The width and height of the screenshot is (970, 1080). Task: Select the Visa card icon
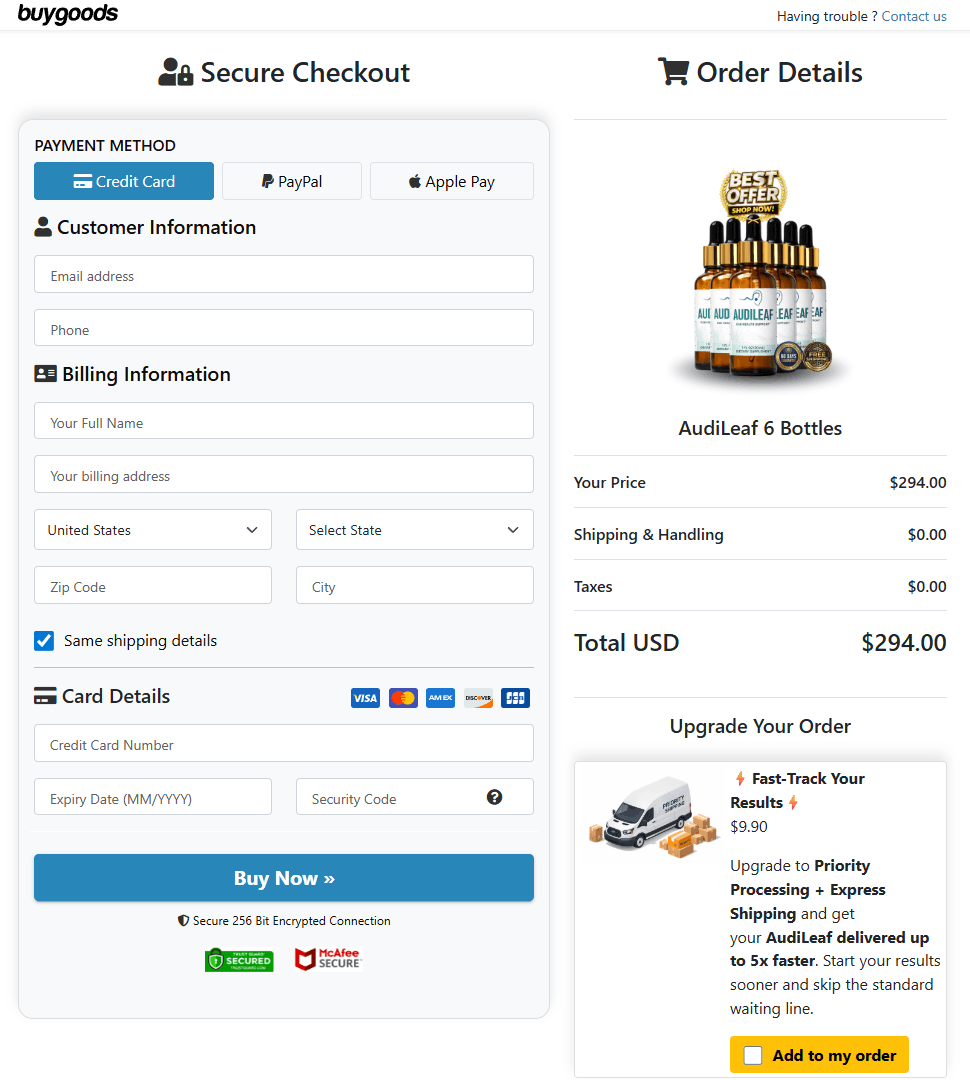[365, 697]
